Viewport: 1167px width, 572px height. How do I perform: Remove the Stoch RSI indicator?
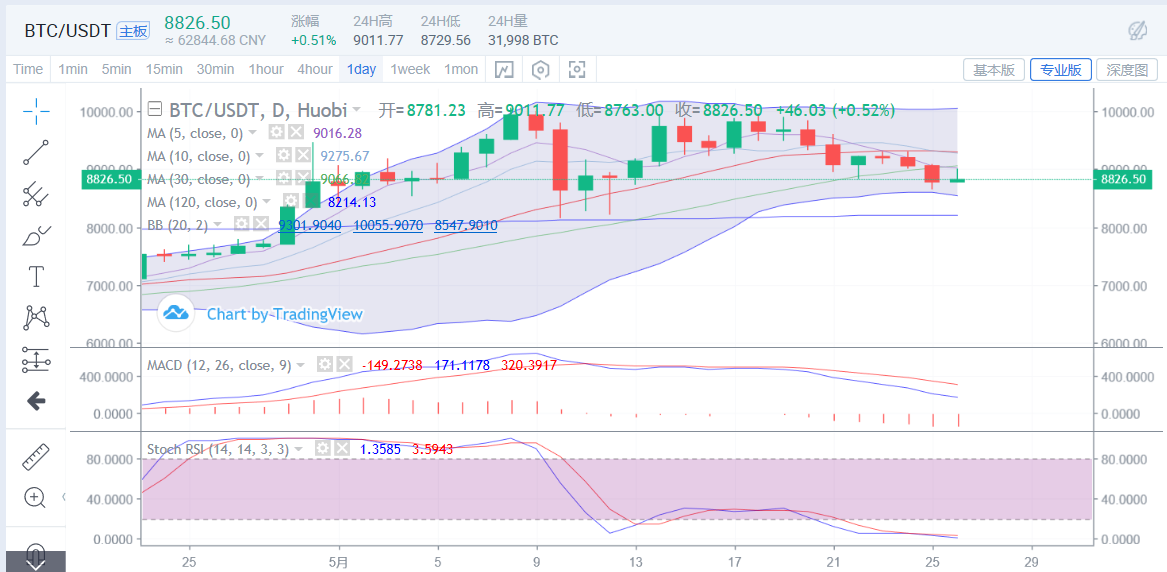(342, 449)
